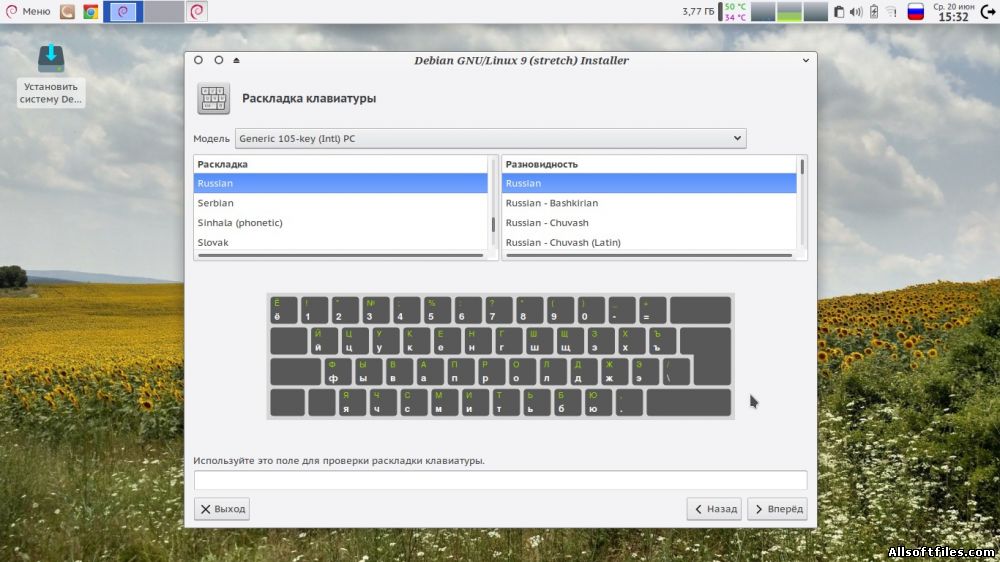The height and width of the screenshot is (562, 1000).
Task: Click the second circle window control button
Action: tap(219, 60)
